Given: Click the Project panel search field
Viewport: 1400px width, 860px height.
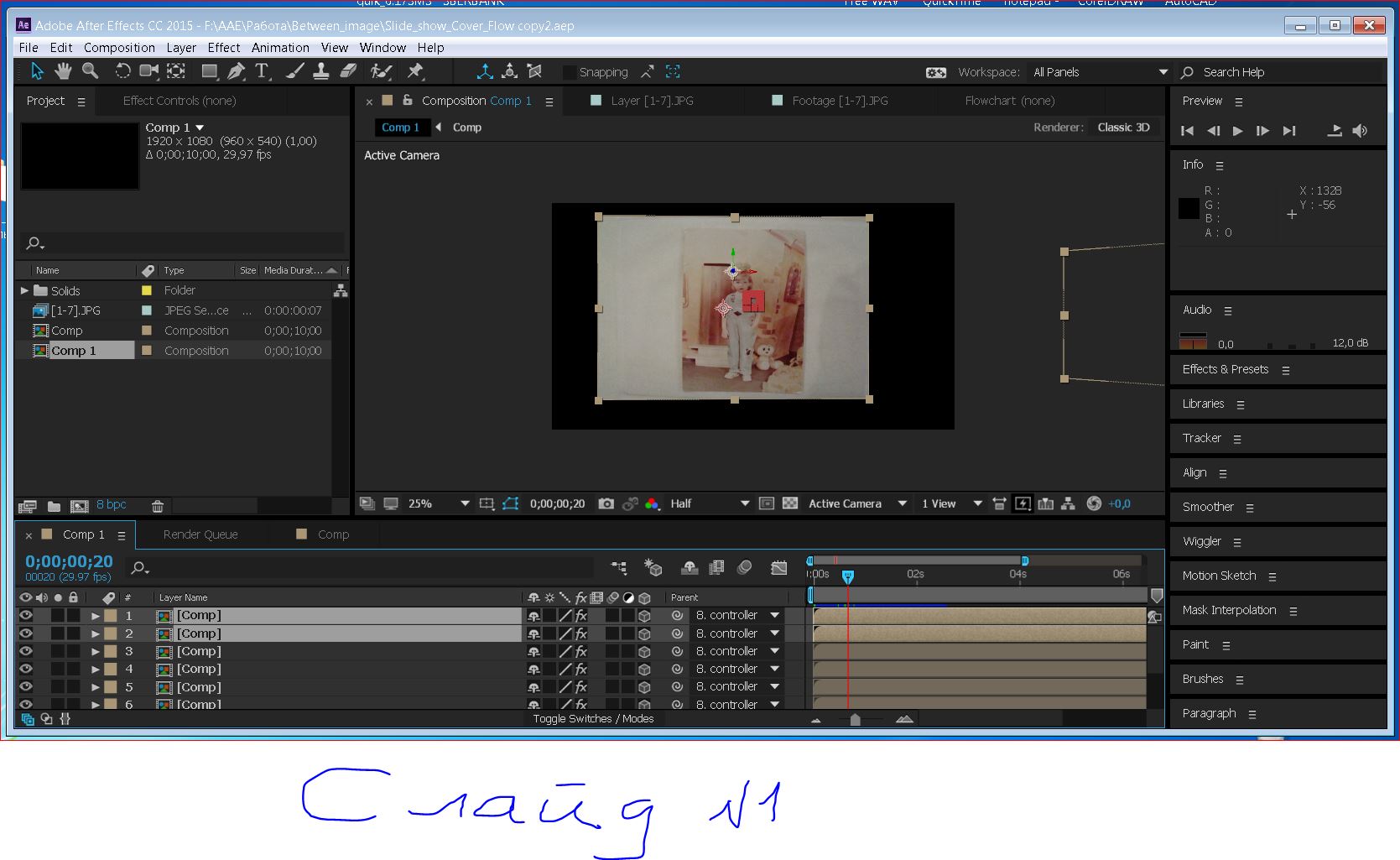Looking at the screenshot, I should (183, 243).
